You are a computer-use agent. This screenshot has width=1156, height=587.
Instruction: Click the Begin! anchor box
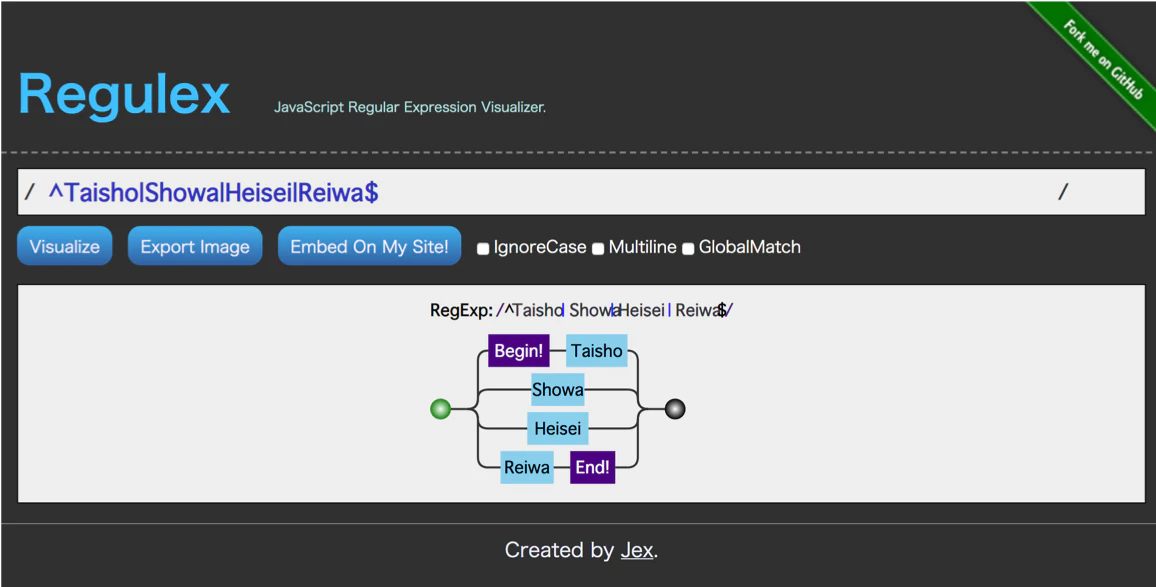click(519, 351)
